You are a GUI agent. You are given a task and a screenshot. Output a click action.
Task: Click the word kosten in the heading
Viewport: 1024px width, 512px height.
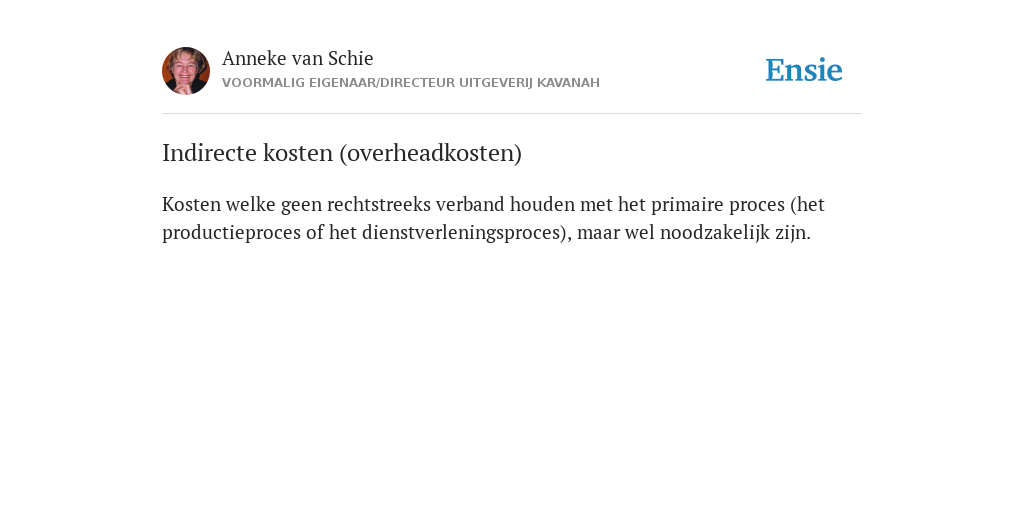(298, 153)
